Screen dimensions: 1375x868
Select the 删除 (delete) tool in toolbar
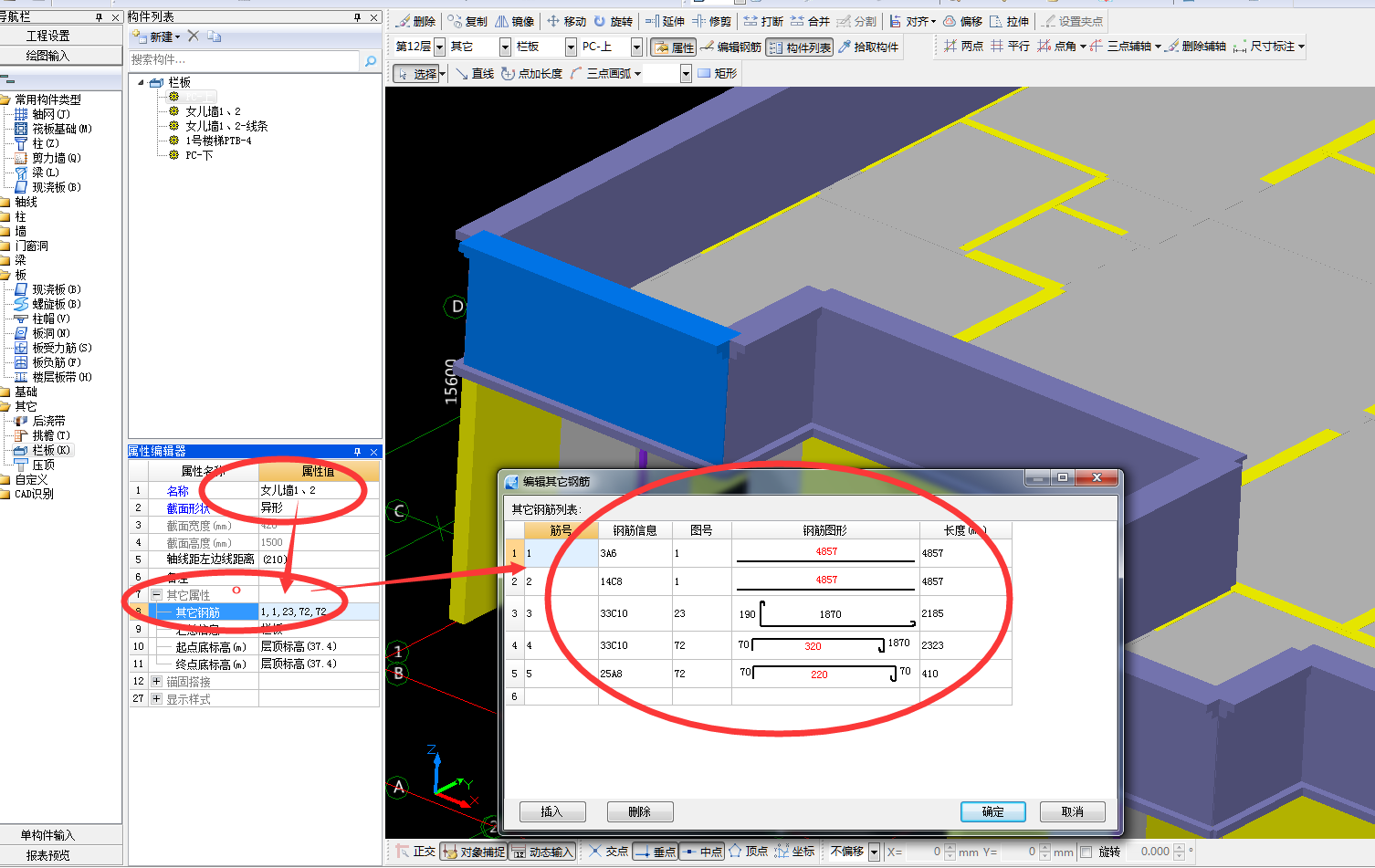pyautogui.click(x=416, y=21)
